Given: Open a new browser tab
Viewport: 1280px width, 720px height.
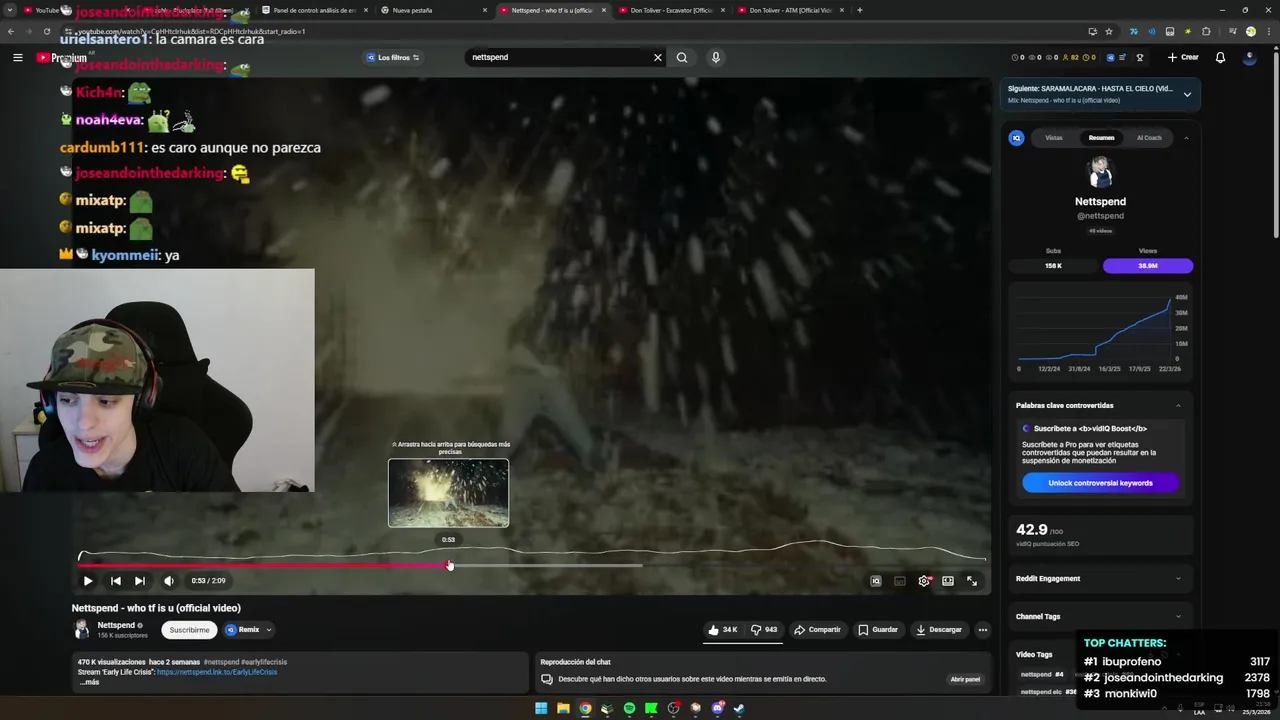Looking at the screenshot, I should click(859, 10).
